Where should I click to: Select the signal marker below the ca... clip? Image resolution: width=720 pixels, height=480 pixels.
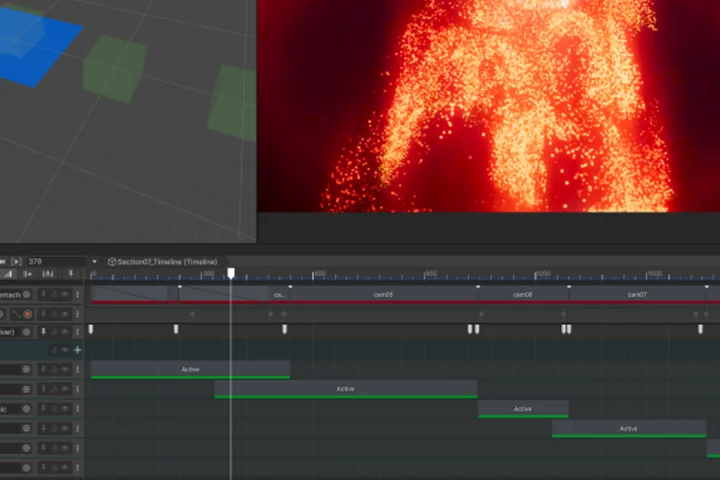pos(285,329)
